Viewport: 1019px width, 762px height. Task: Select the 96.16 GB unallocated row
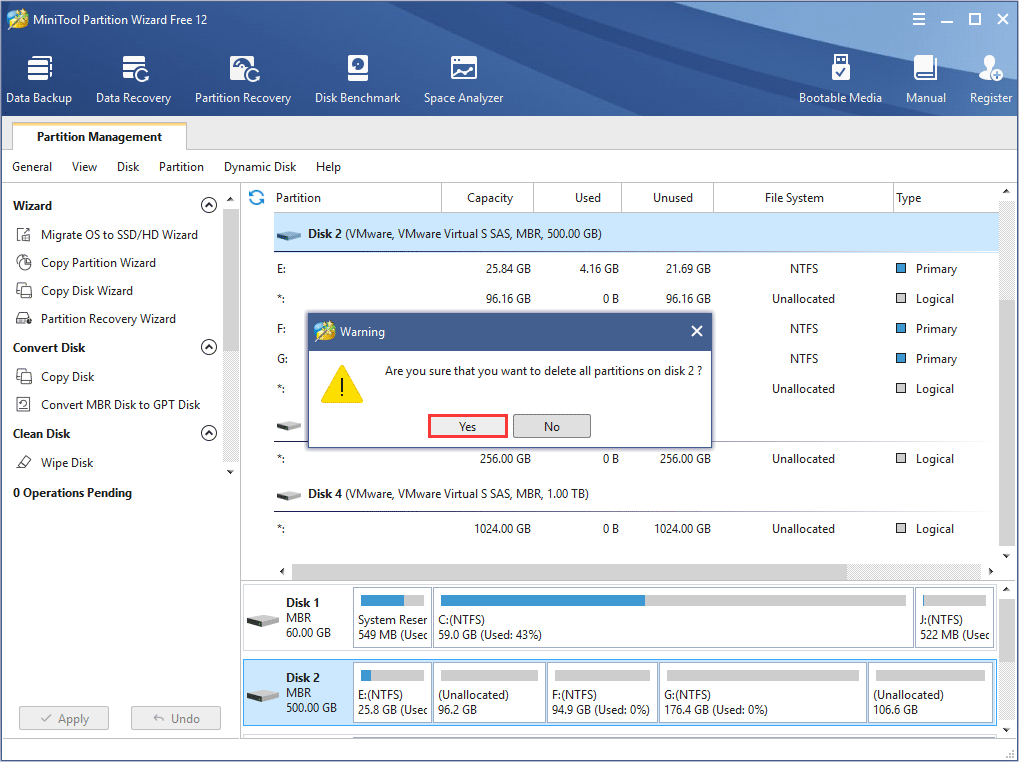click(636, 299)
